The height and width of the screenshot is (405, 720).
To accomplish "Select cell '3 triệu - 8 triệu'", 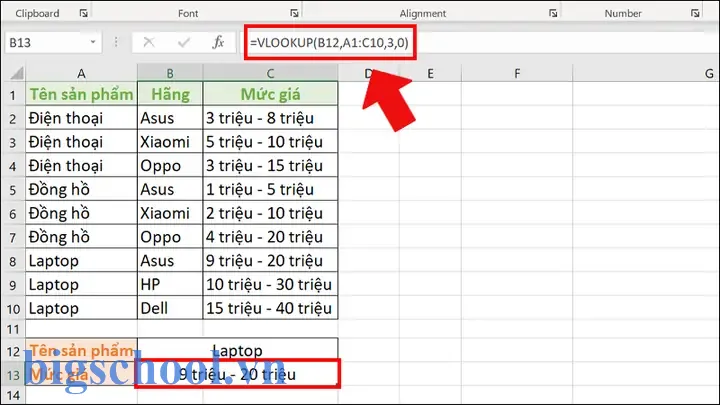I will coord(270,118).
